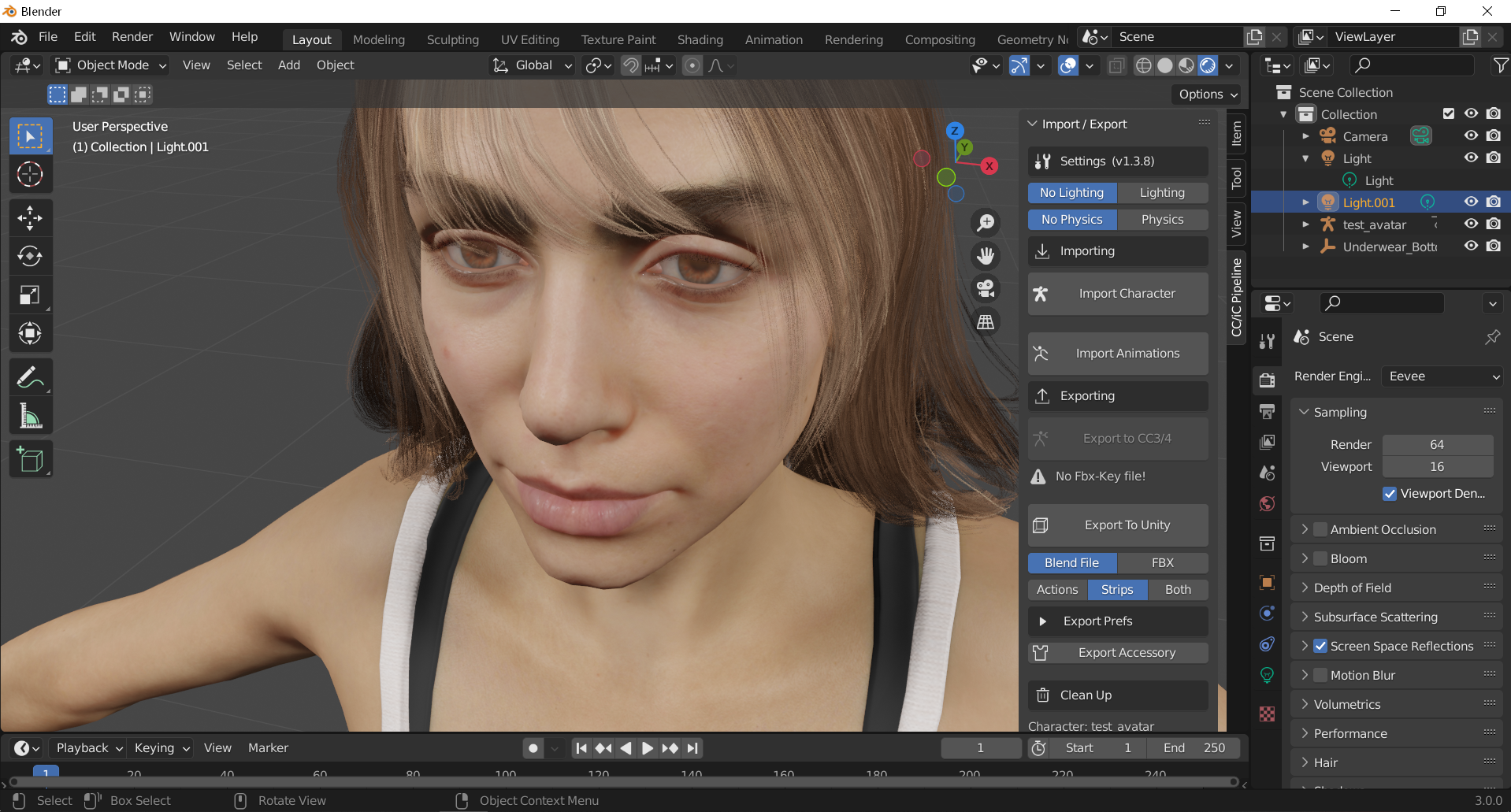1511x812 pixels.
Task: Open the Object properties tab
Action: click(1268, 583)
